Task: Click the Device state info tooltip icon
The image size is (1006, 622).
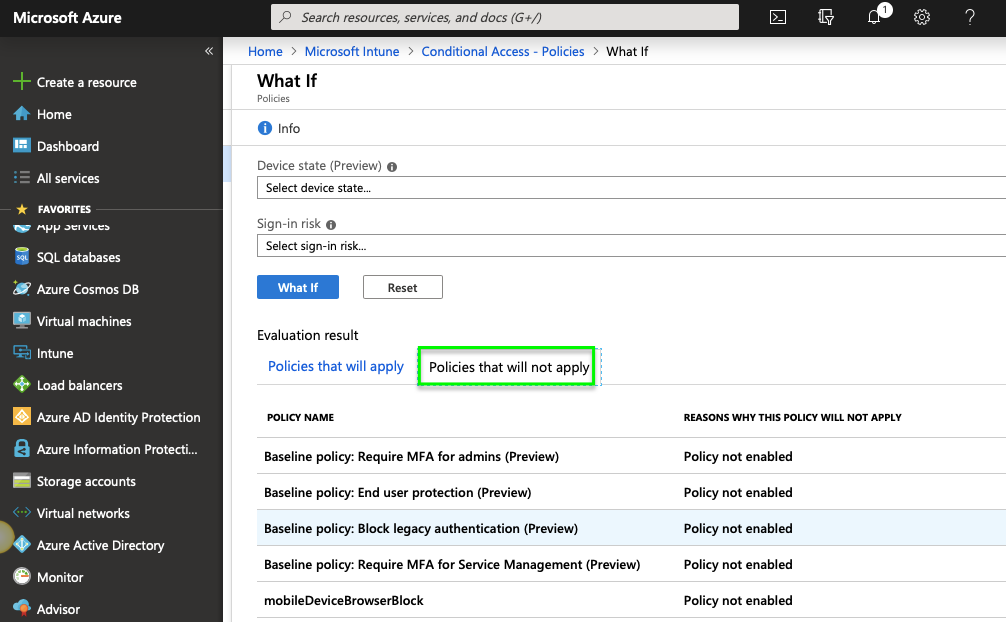Action: pyautogui.click(x=392, y=167)
